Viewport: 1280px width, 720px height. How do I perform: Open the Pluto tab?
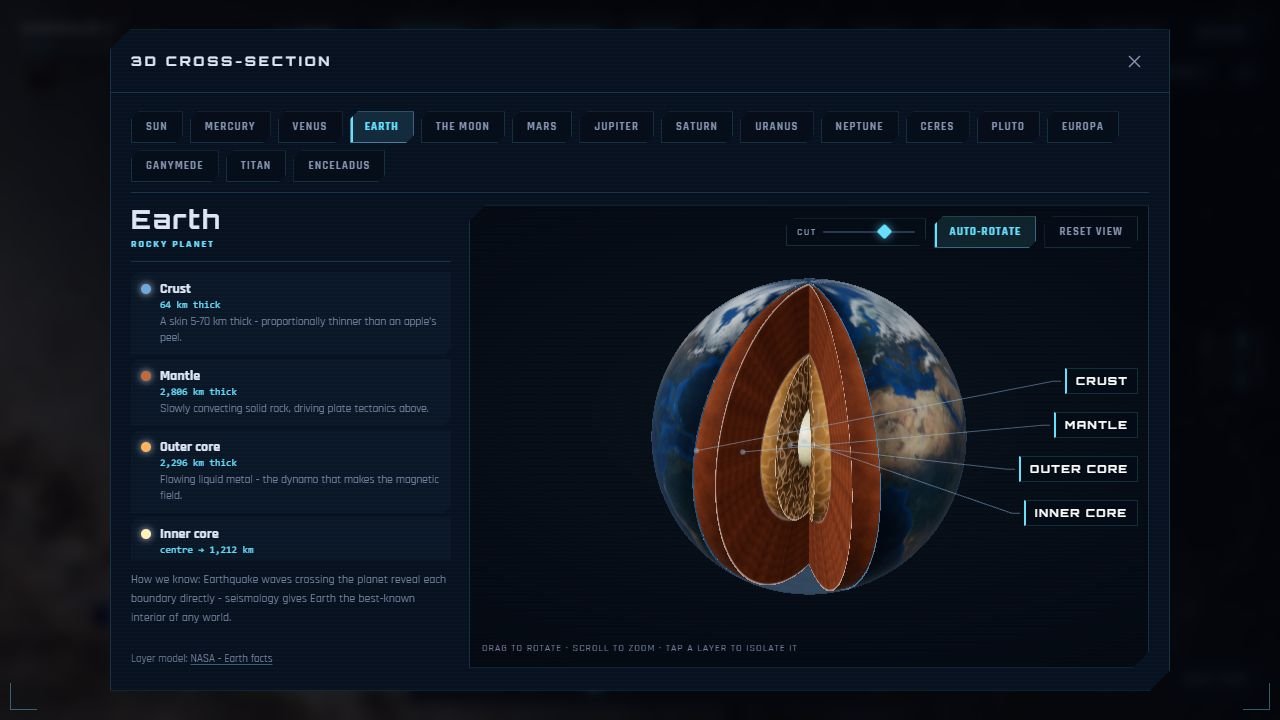1007,126
